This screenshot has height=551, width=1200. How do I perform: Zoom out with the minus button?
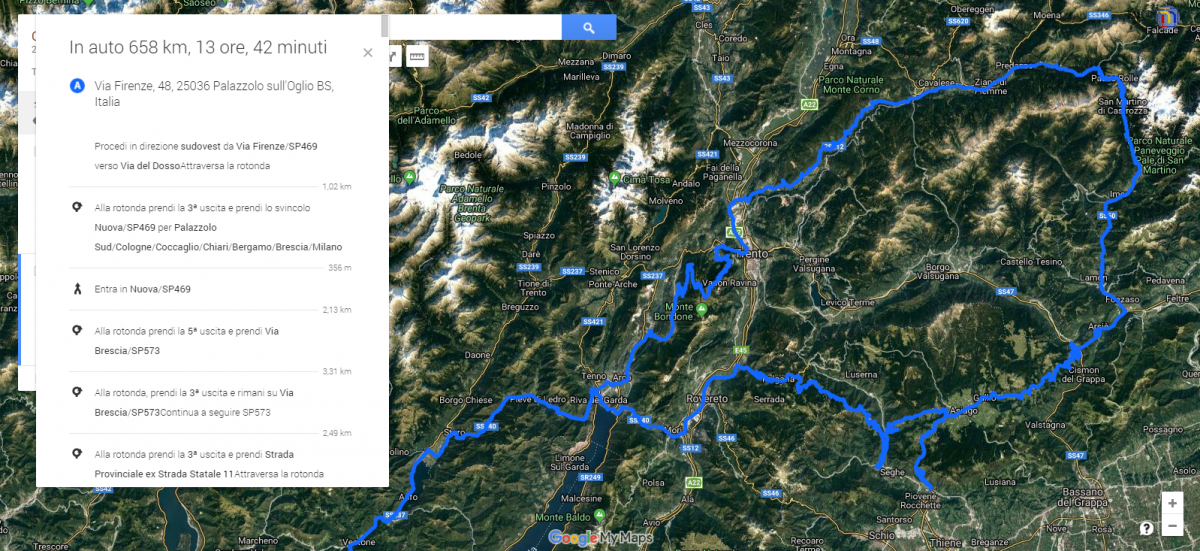pos(1172,526)
